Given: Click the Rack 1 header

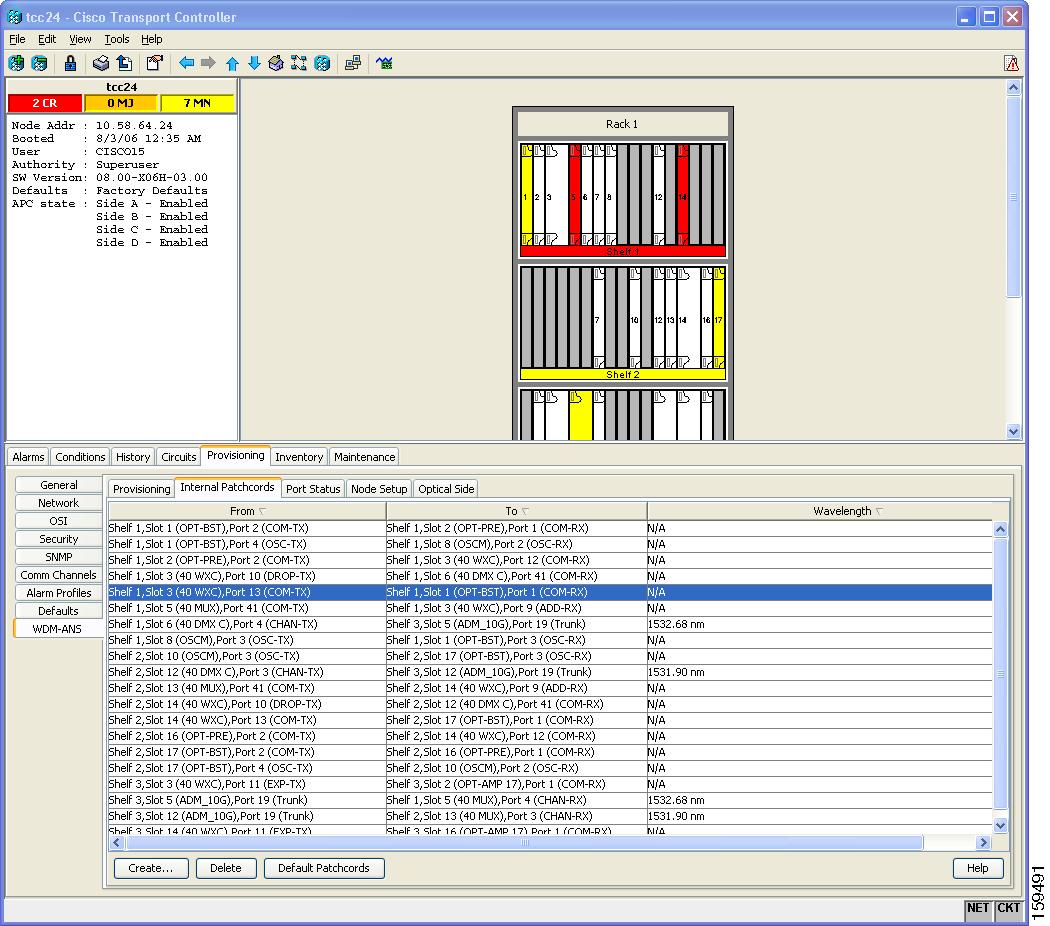Looking at the screenshot, I should tap(622, 124).
